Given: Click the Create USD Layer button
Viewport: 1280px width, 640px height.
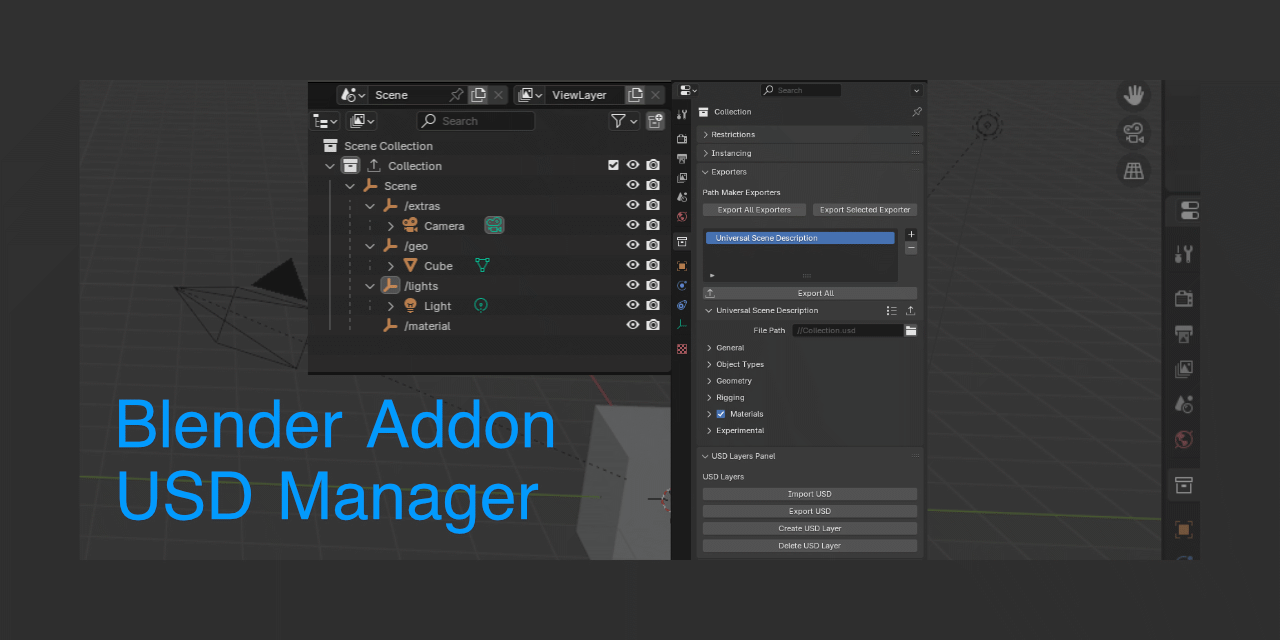Looking at the screenshot, I should [810, 528].
